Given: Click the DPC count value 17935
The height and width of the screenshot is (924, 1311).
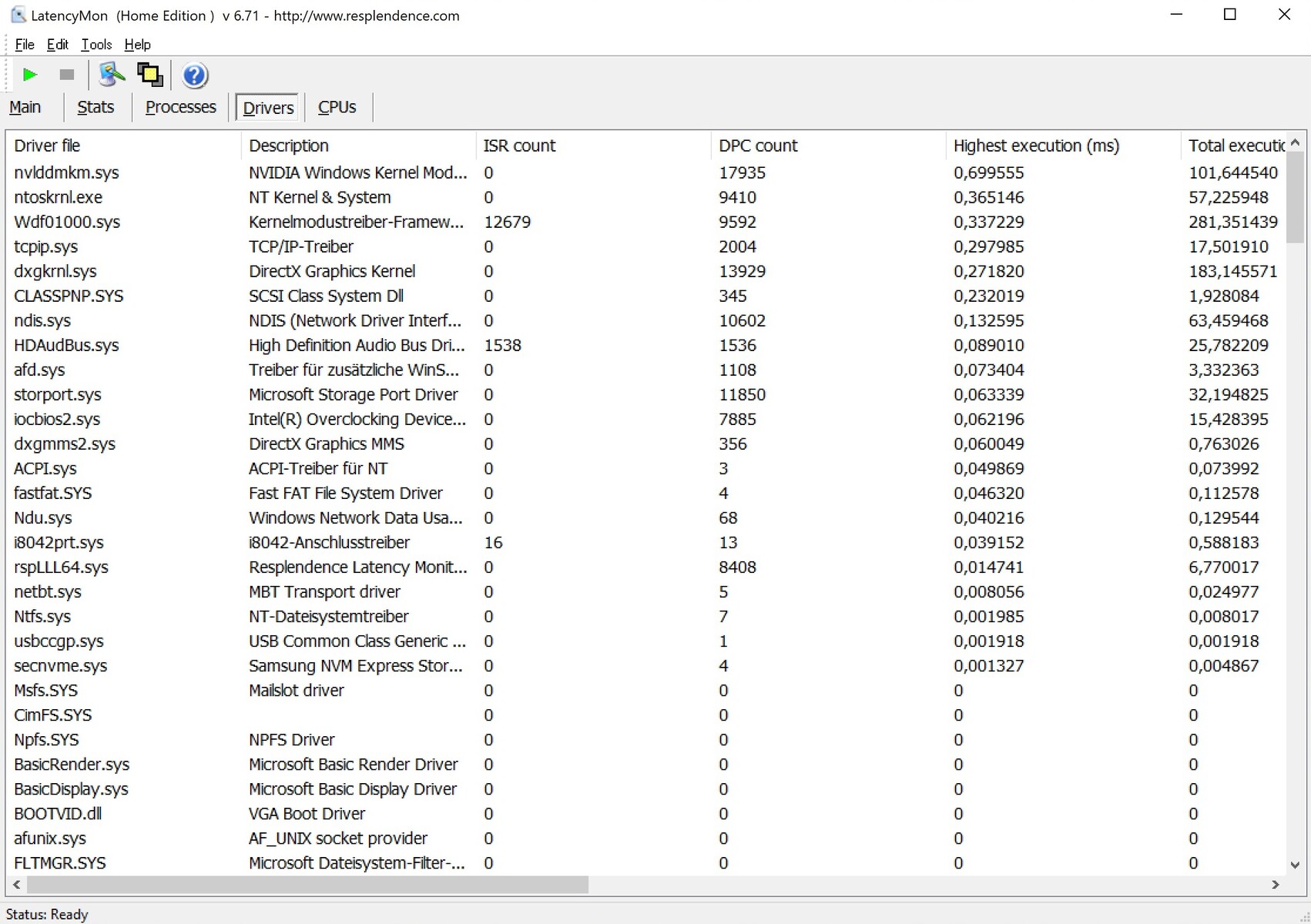Looking at the screenshot, I should coord(743,172).
